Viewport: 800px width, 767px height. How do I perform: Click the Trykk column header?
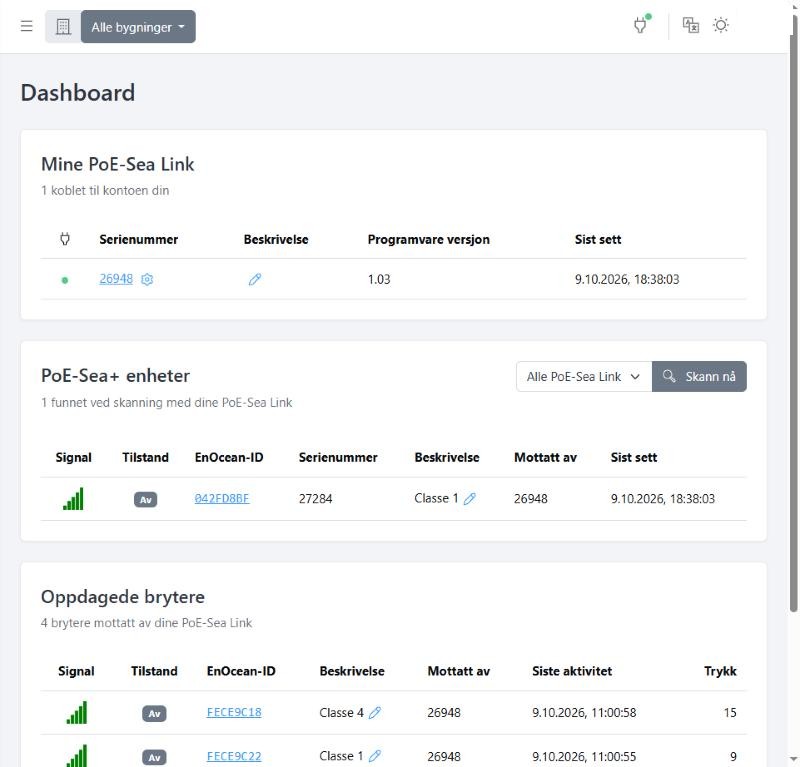point(720,671)
